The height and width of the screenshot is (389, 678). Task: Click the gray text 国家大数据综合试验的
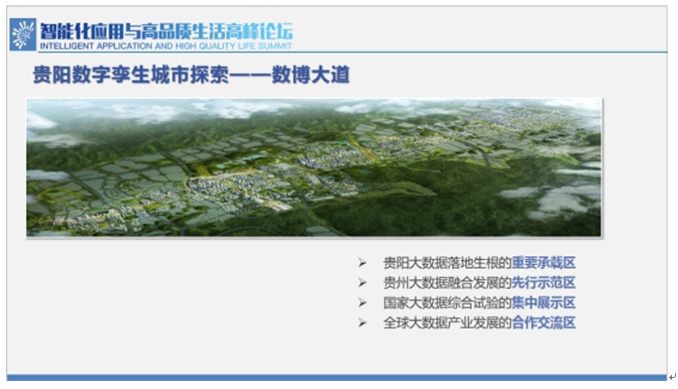point(448,303)
